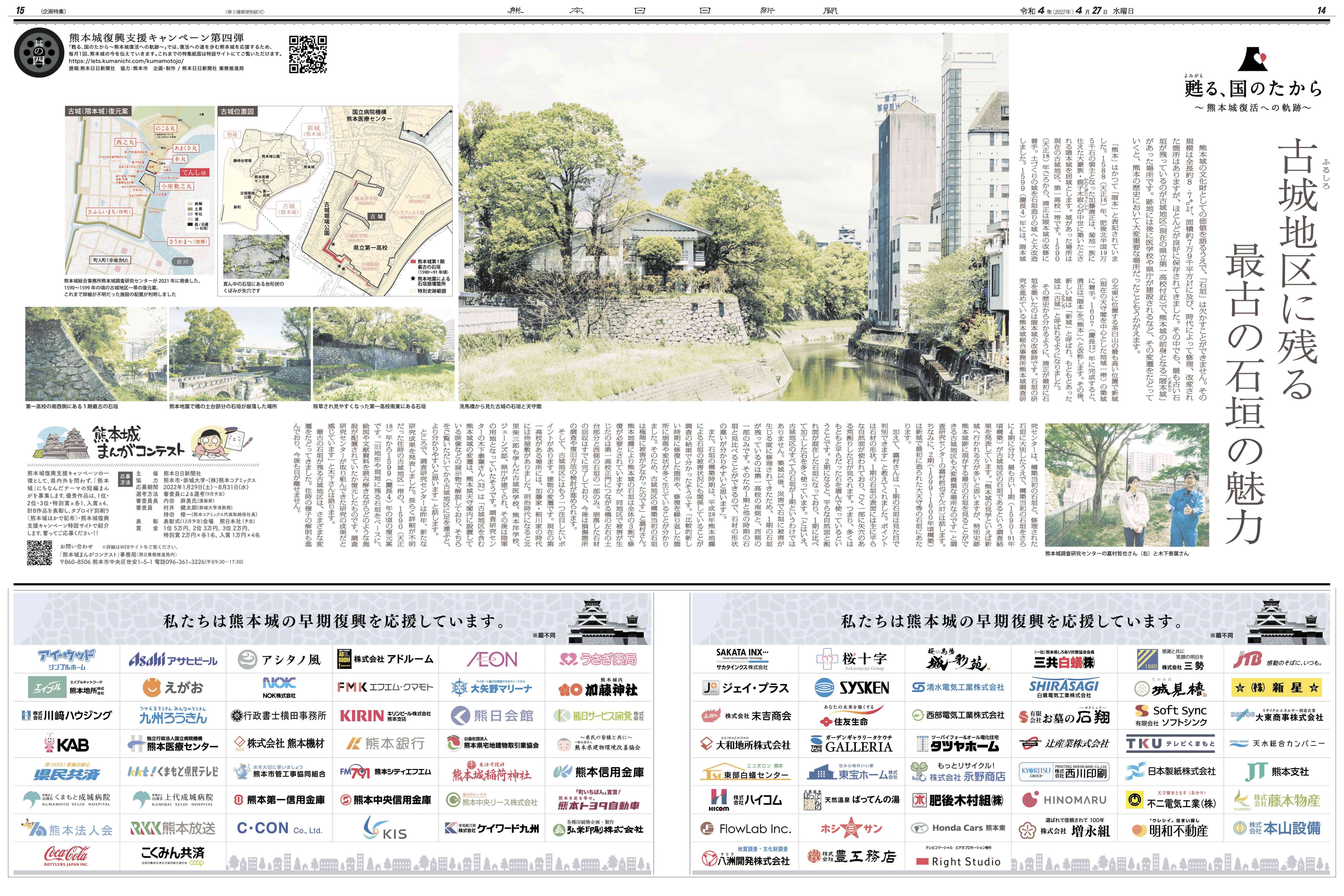The height and width of the screenshot is (896, 1344).
Task: Click the 熊本信用金庫 sponsor logo
Action: tap(599, 772)
